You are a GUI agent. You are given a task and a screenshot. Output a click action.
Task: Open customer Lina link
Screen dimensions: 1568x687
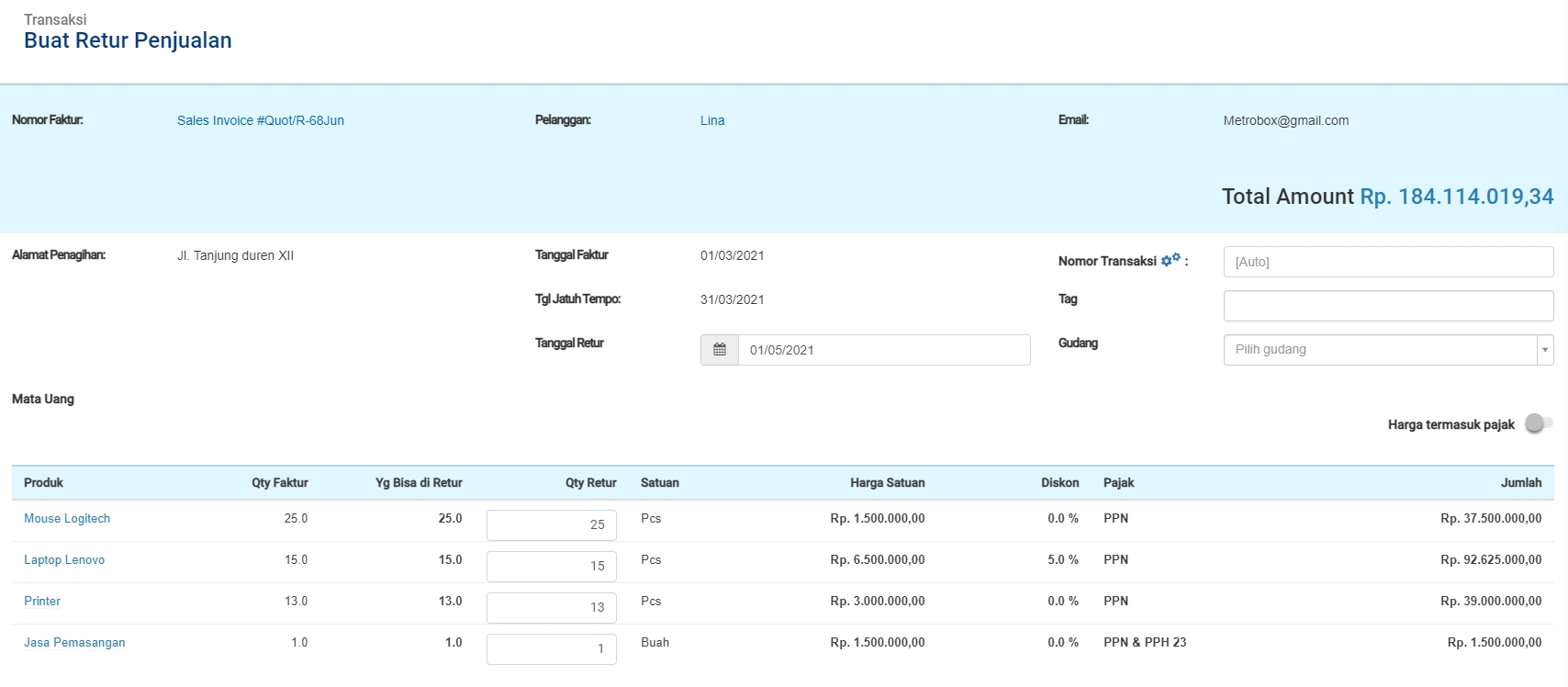click(712, 120)
